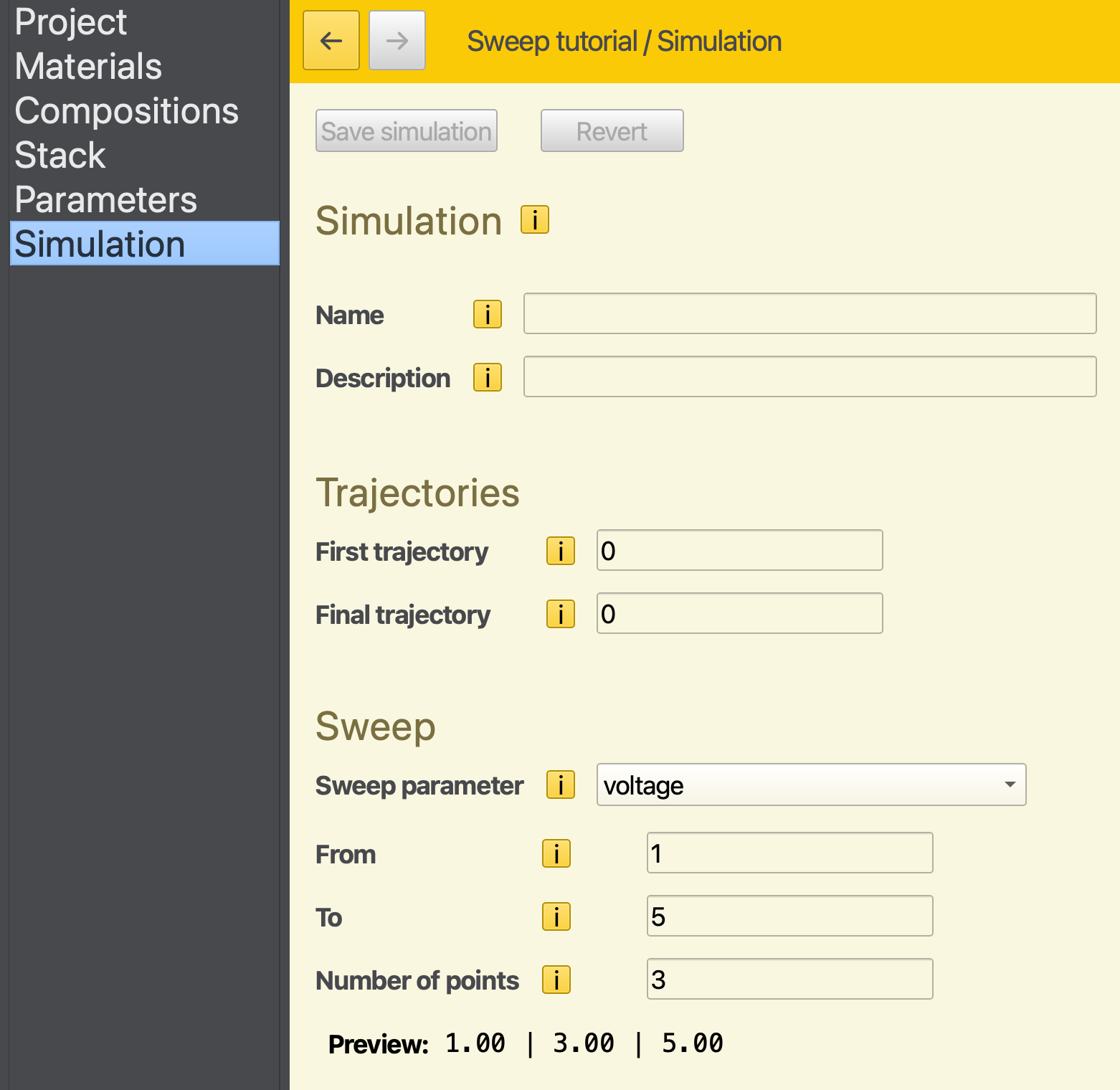The width and height of the screenshot is (1120, 1090).
Task: Click the back arrow navigation button
Action: tap(331, 41)
